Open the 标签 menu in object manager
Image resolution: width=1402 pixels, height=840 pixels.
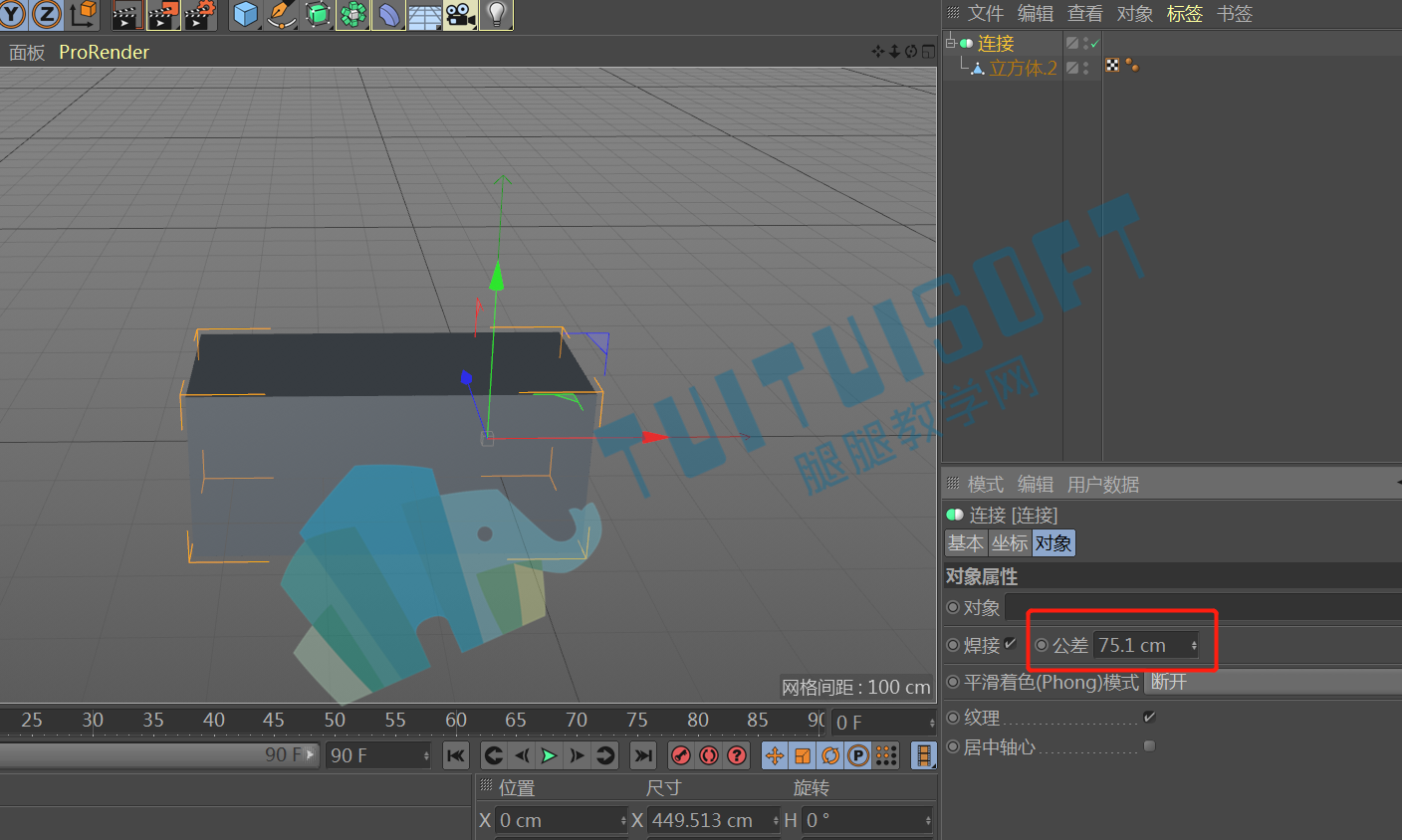click(1185, 13)
